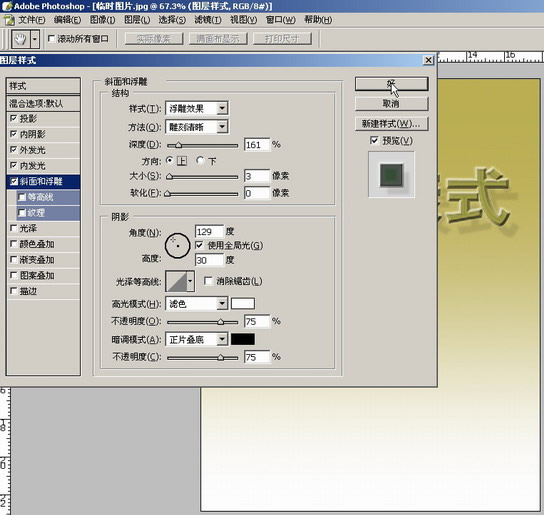Click the 光泽等高线 contour preview thumbnail
This screenshot has height=515, width=544.
[x=176, y=281]
